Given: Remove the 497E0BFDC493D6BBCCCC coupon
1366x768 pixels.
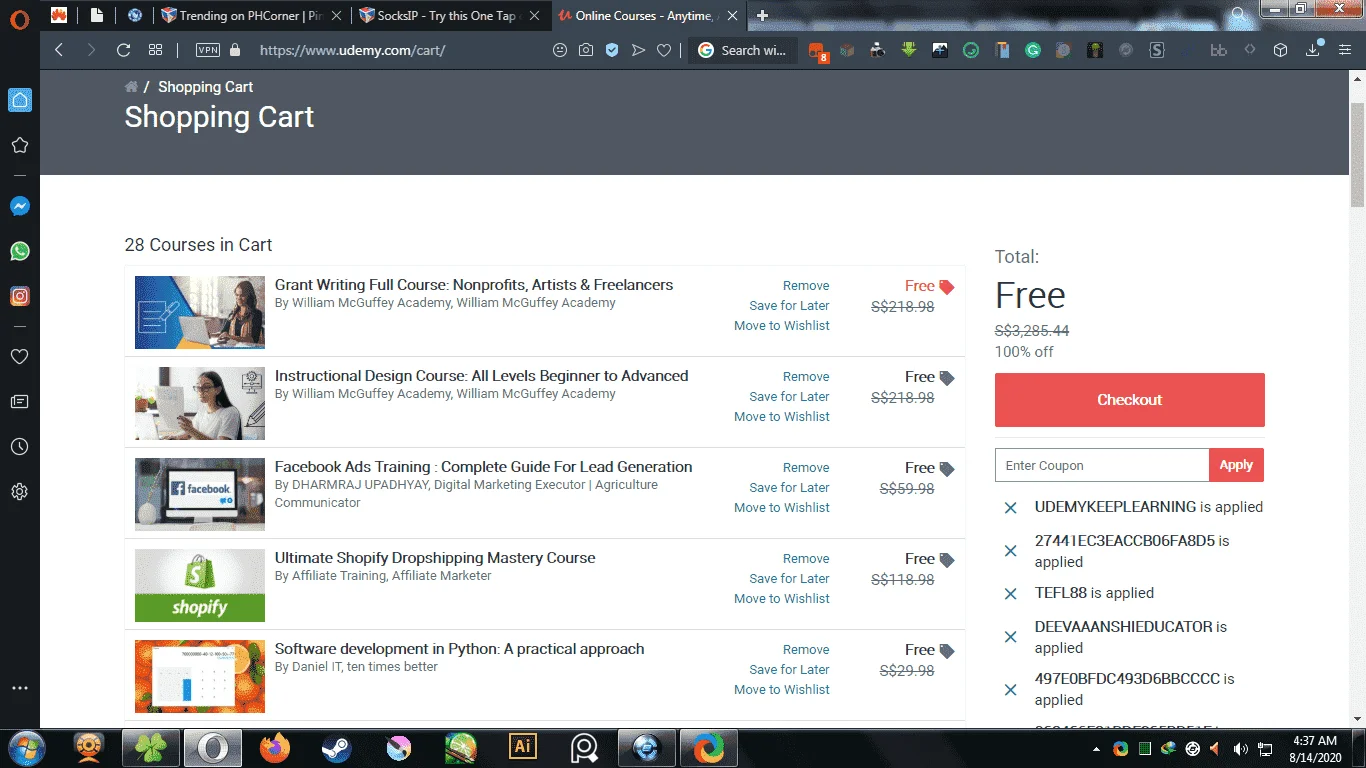Looking at the screenshot, I should pyautogui.click(x=1011, y=689).
